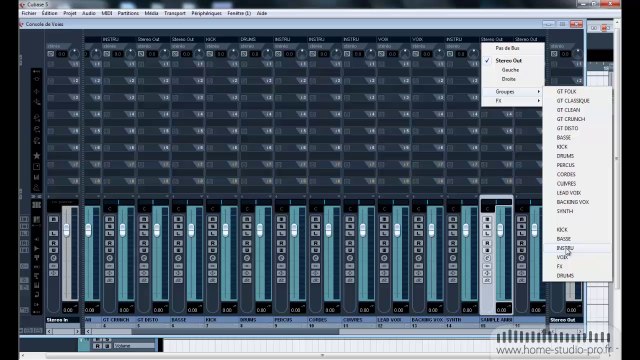The image size is (640, 360).
Task: Click the inserts bypass icon on GT DISTO strip
Action: (144, 266)
